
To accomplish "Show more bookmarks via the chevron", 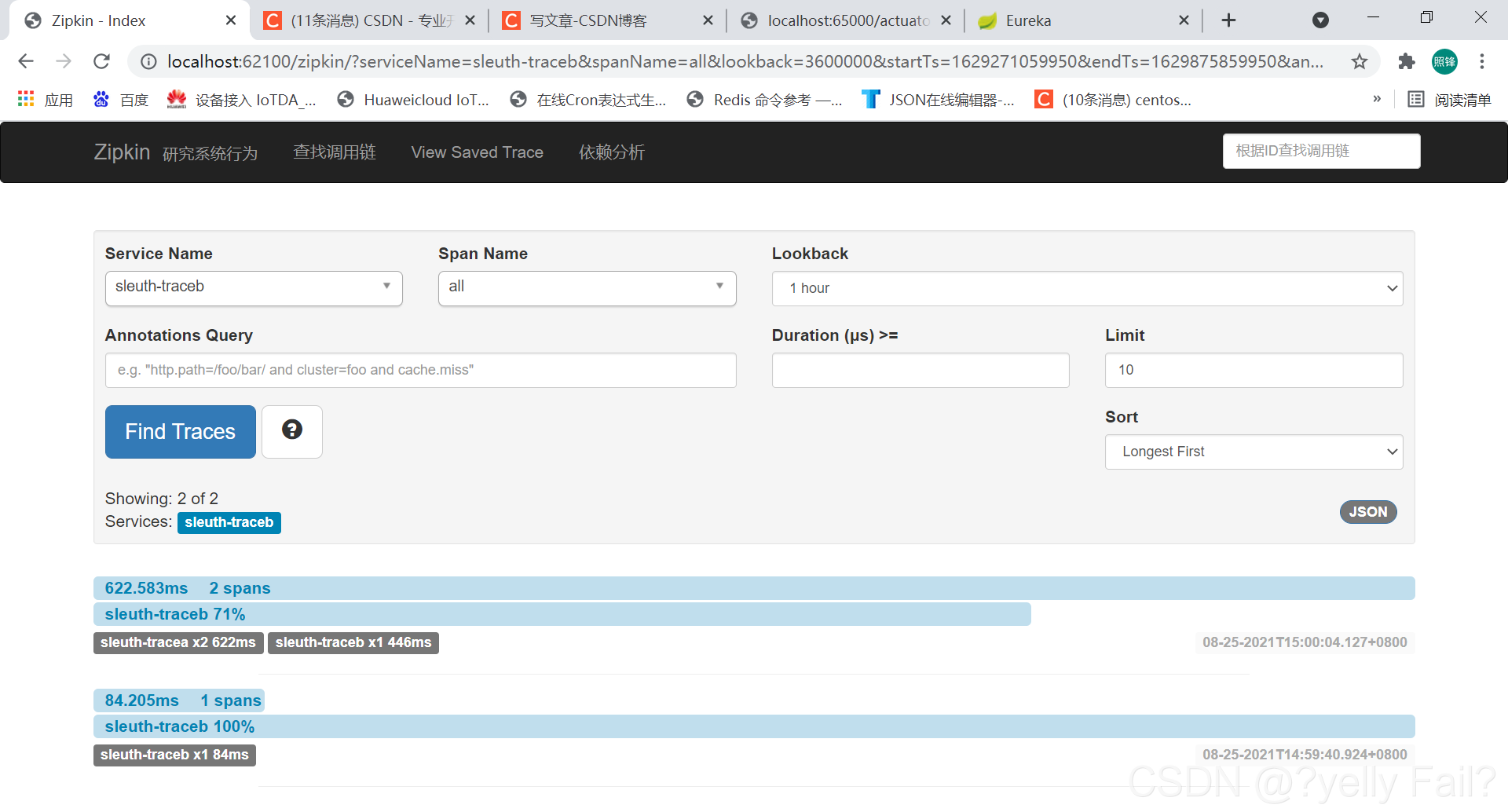I will [x=1377, y=99].
